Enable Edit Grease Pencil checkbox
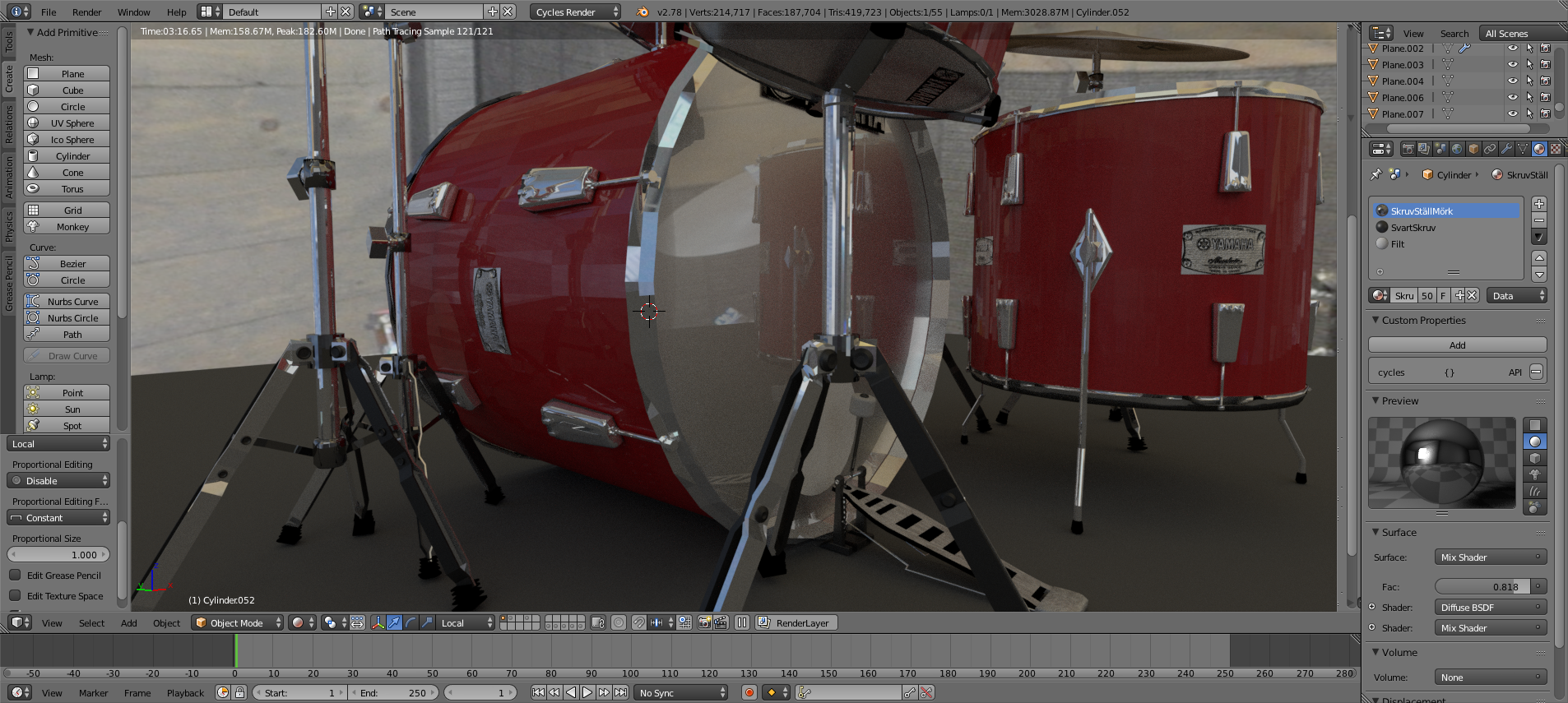The image size is (1568, 703). (15, 575)
